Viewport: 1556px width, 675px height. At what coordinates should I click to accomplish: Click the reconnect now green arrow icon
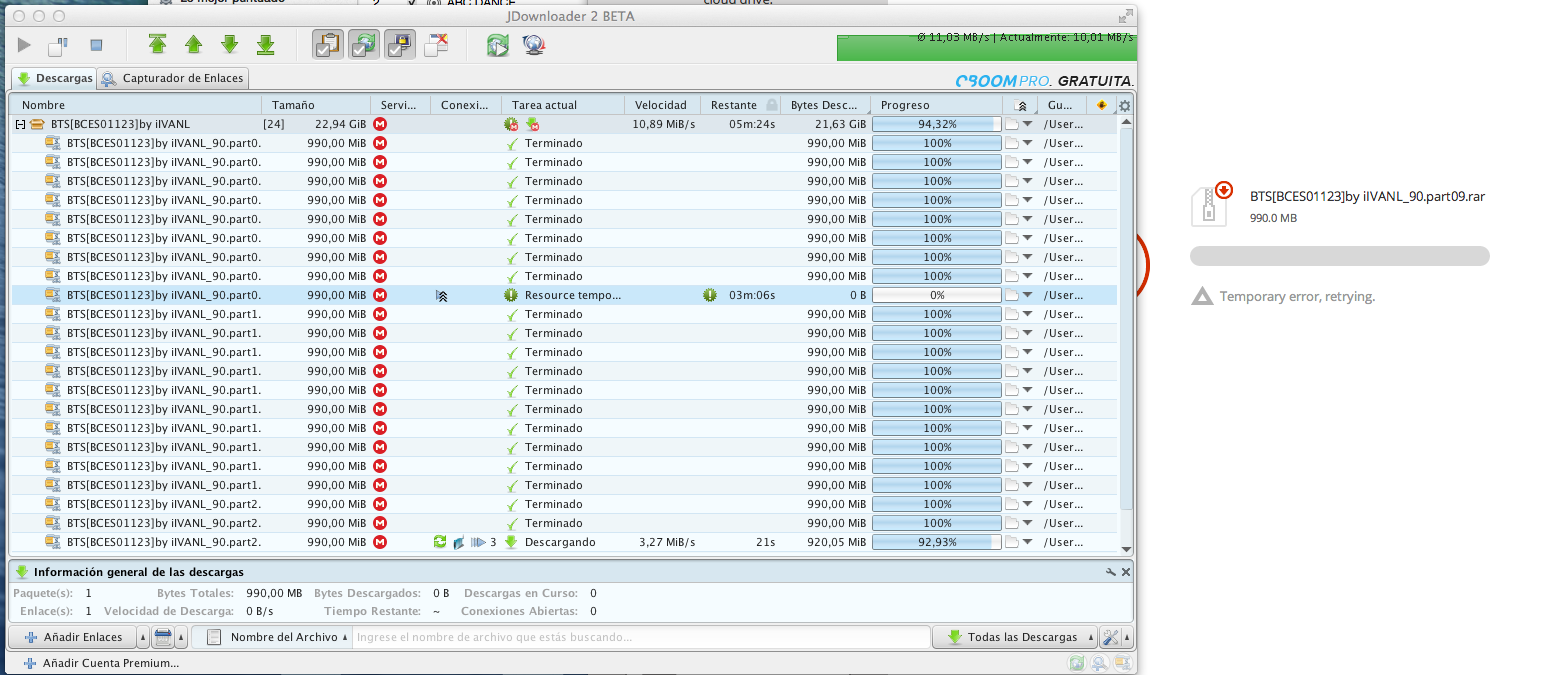click(x=497, y=45)
